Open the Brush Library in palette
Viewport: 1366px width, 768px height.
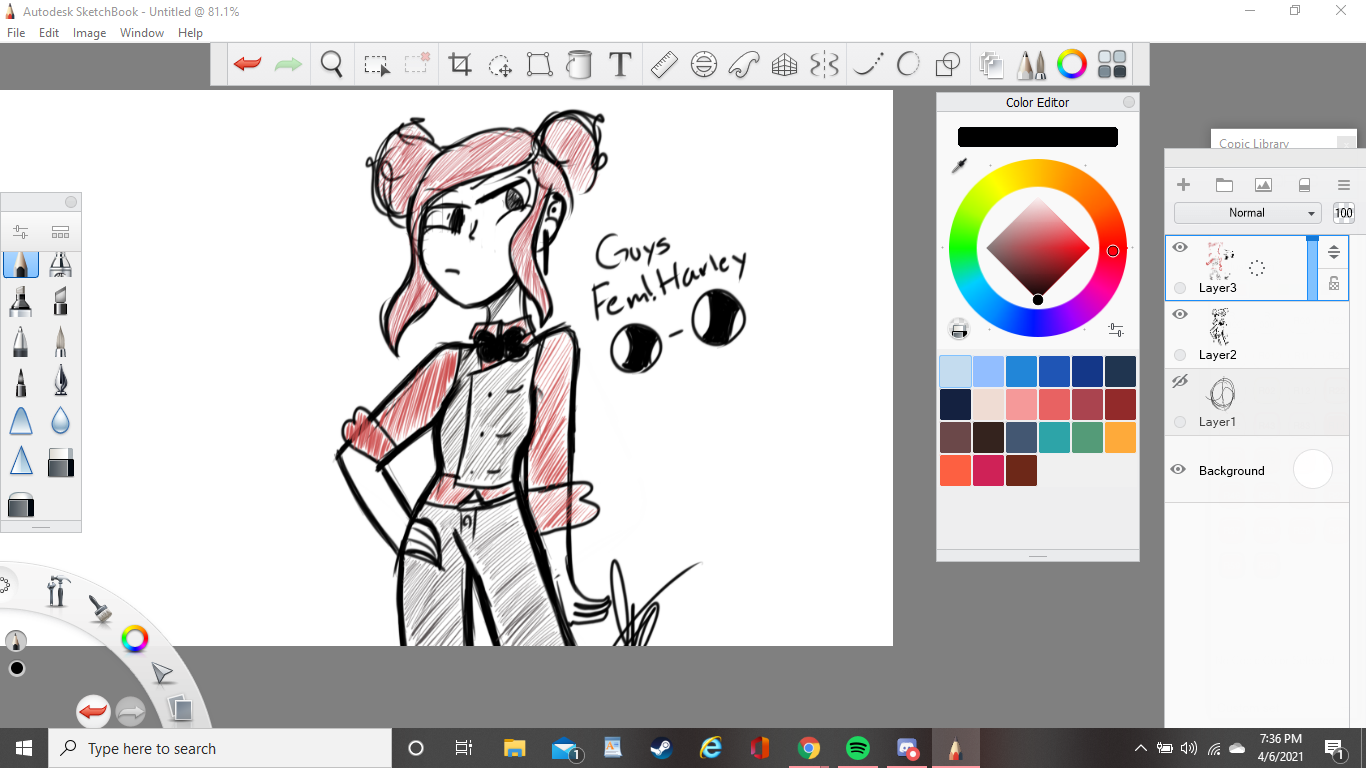(61, 232)
